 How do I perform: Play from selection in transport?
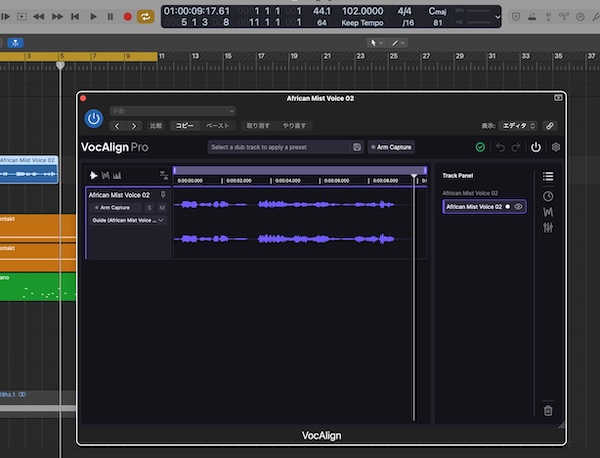[x=22, y=16]
